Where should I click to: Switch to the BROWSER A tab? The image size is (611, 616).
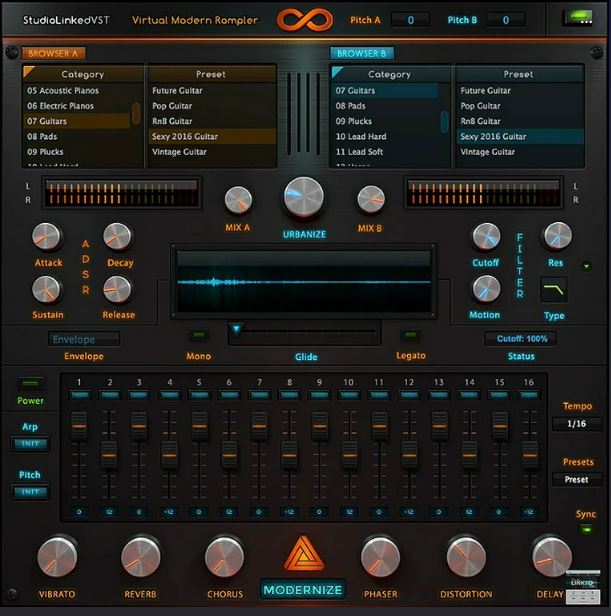click(x=53, y=53)
